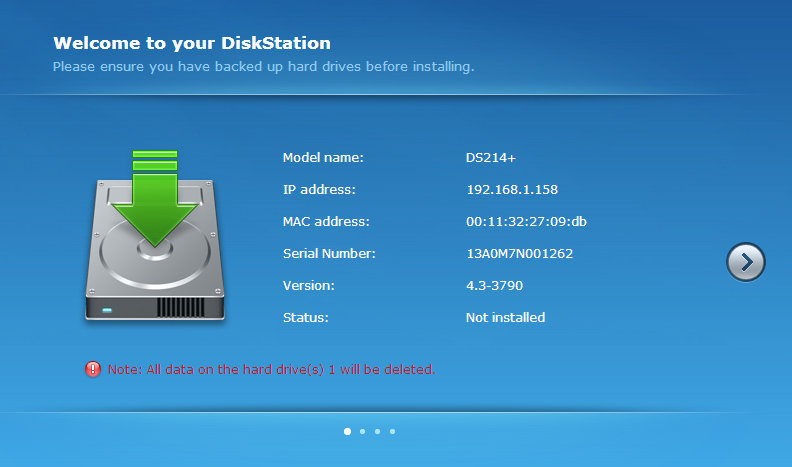The width and height of the screenshot is (792, 467).
Task: Click the status value Not installed
Action: click(x=506, y=318)
